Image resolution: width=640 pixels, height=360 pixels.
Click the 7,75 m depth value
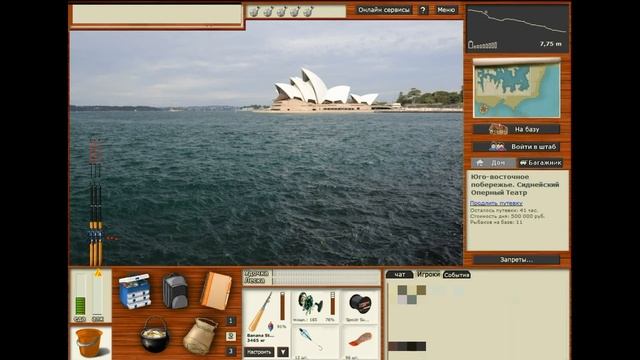click(551, 44)
